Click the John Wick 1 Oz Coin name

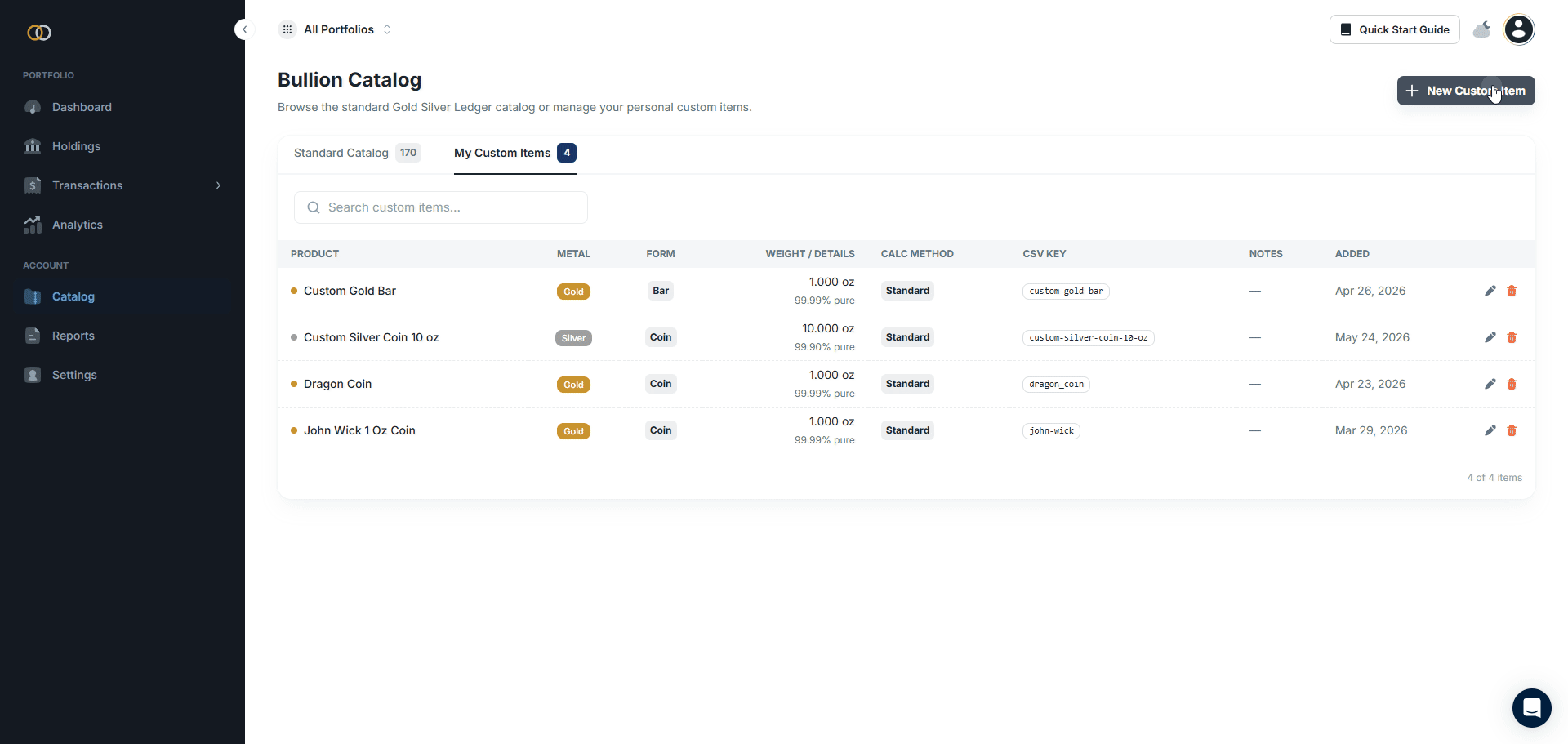point(359,430)
